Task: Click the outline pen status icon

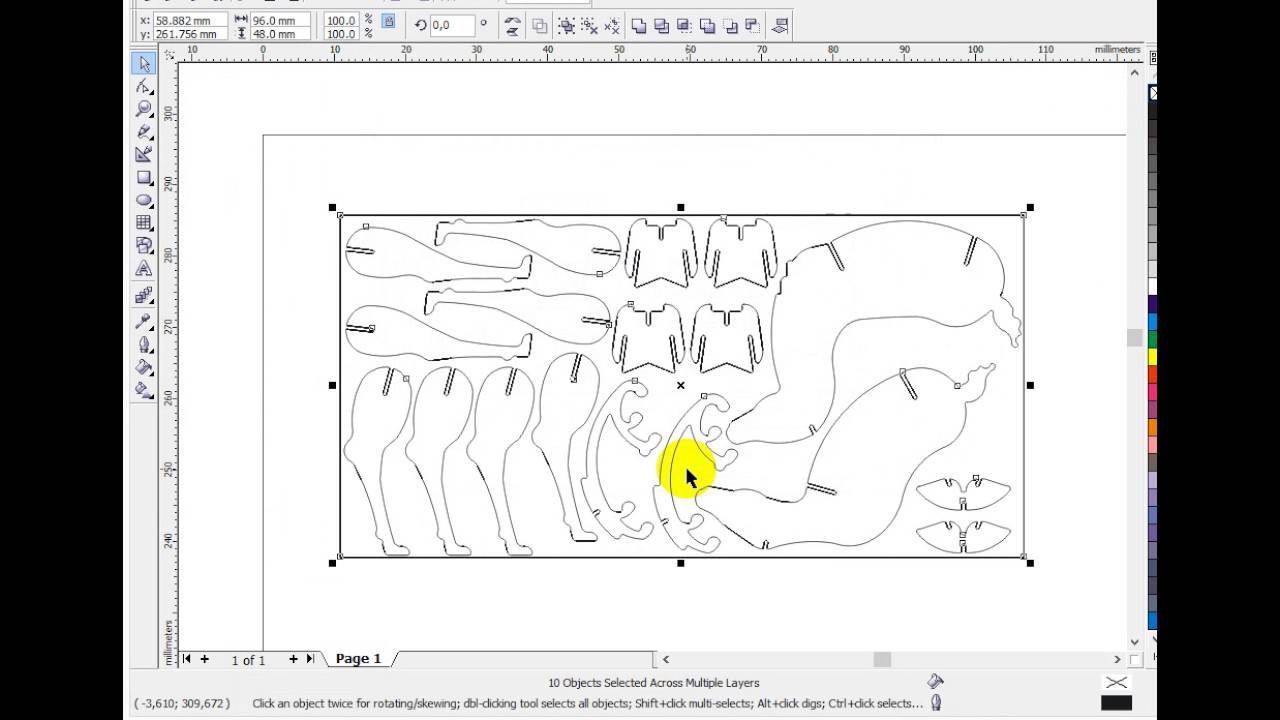Action: point(936,703)
